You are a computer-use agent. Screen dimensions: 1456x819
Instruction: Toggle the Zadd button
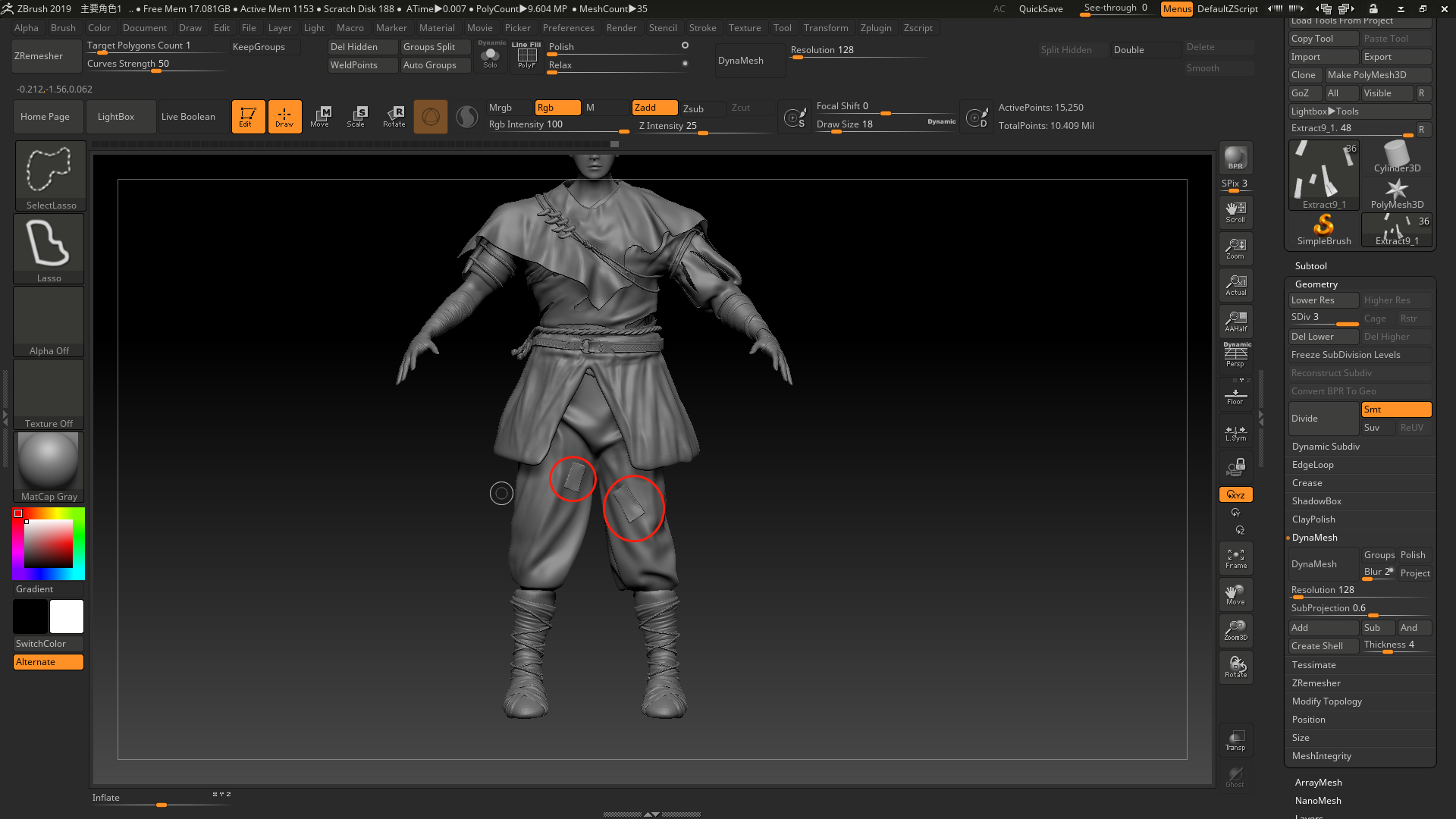click(x=654, y=108)
